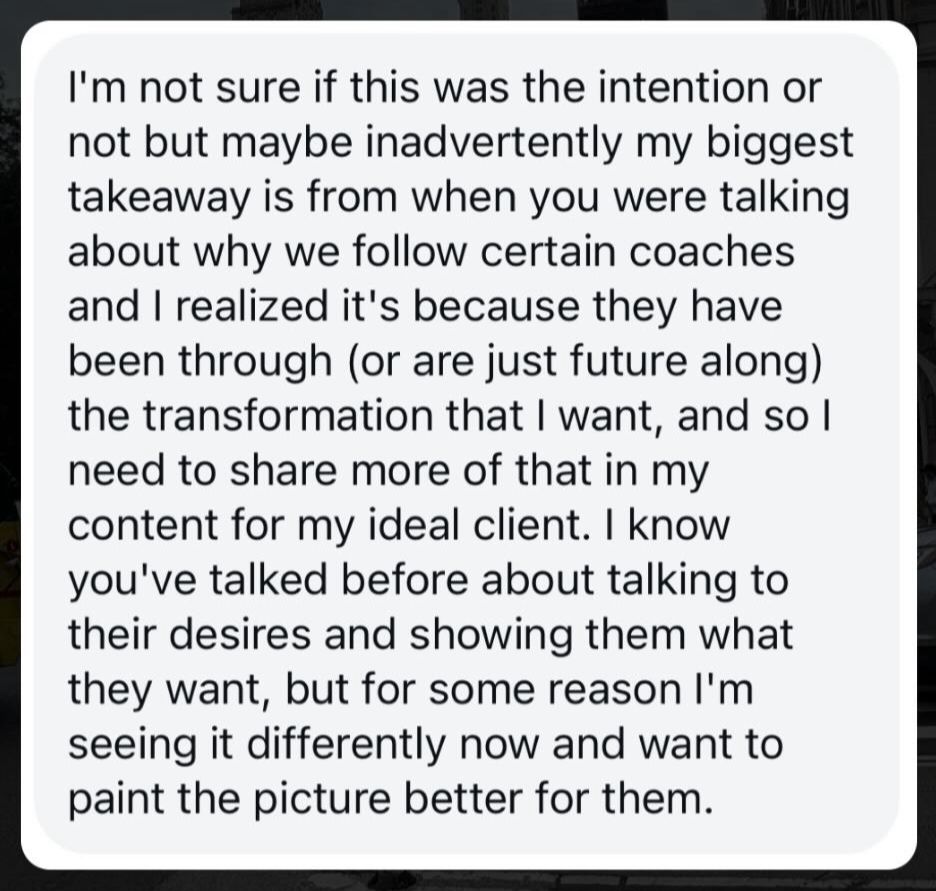936x891 pixels.
Task: Select the word "because" in the text
Action: tap(496, 307)
